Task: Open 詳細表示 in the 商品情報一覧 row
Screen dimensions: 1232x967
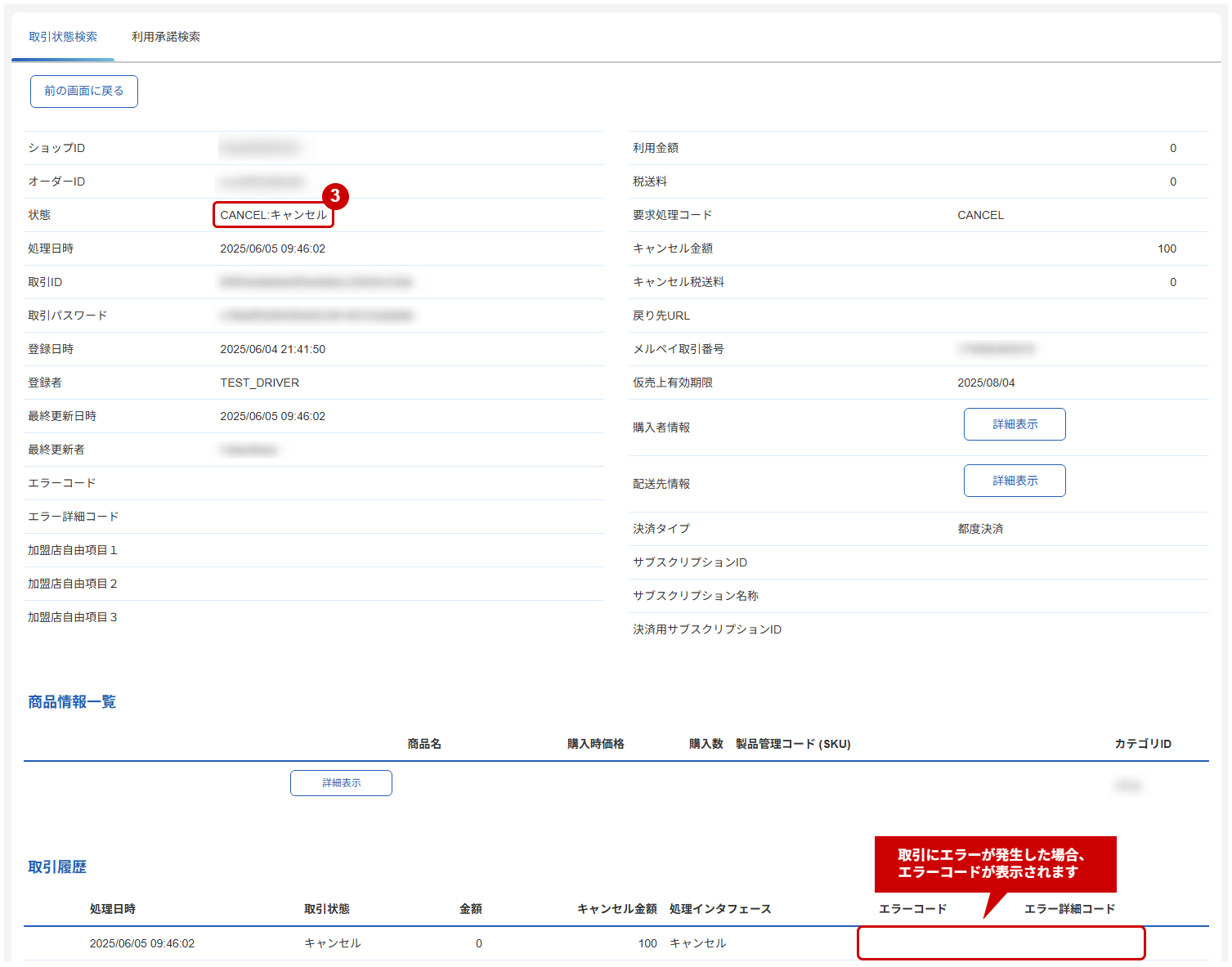Action: [x=341, y=783]
